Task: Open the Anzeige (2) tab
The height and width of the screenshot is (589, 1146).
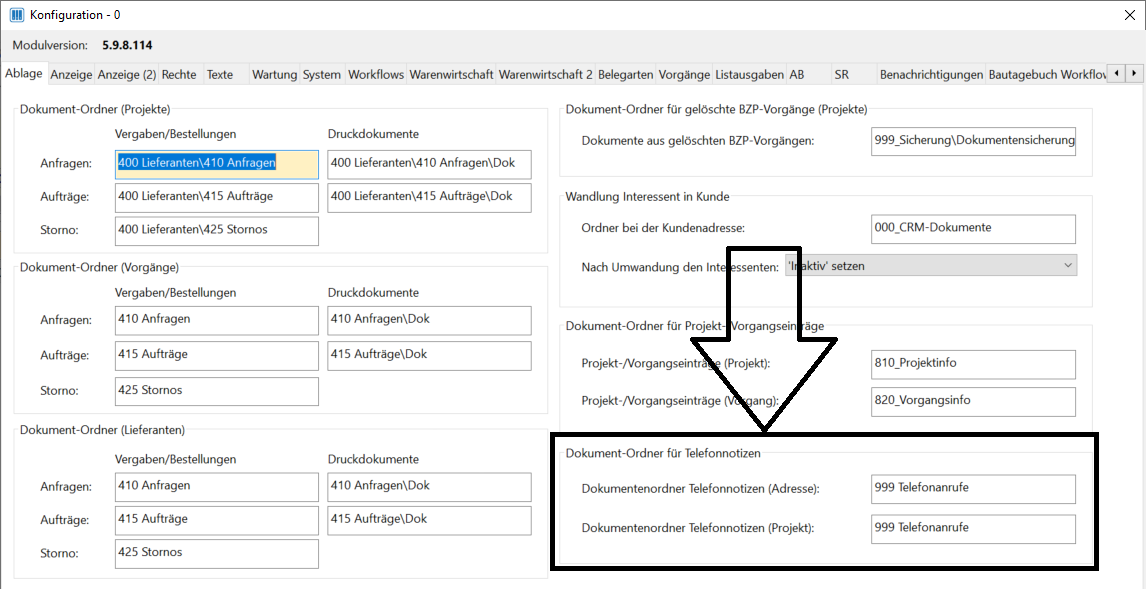Action: (x=127, y=75)
